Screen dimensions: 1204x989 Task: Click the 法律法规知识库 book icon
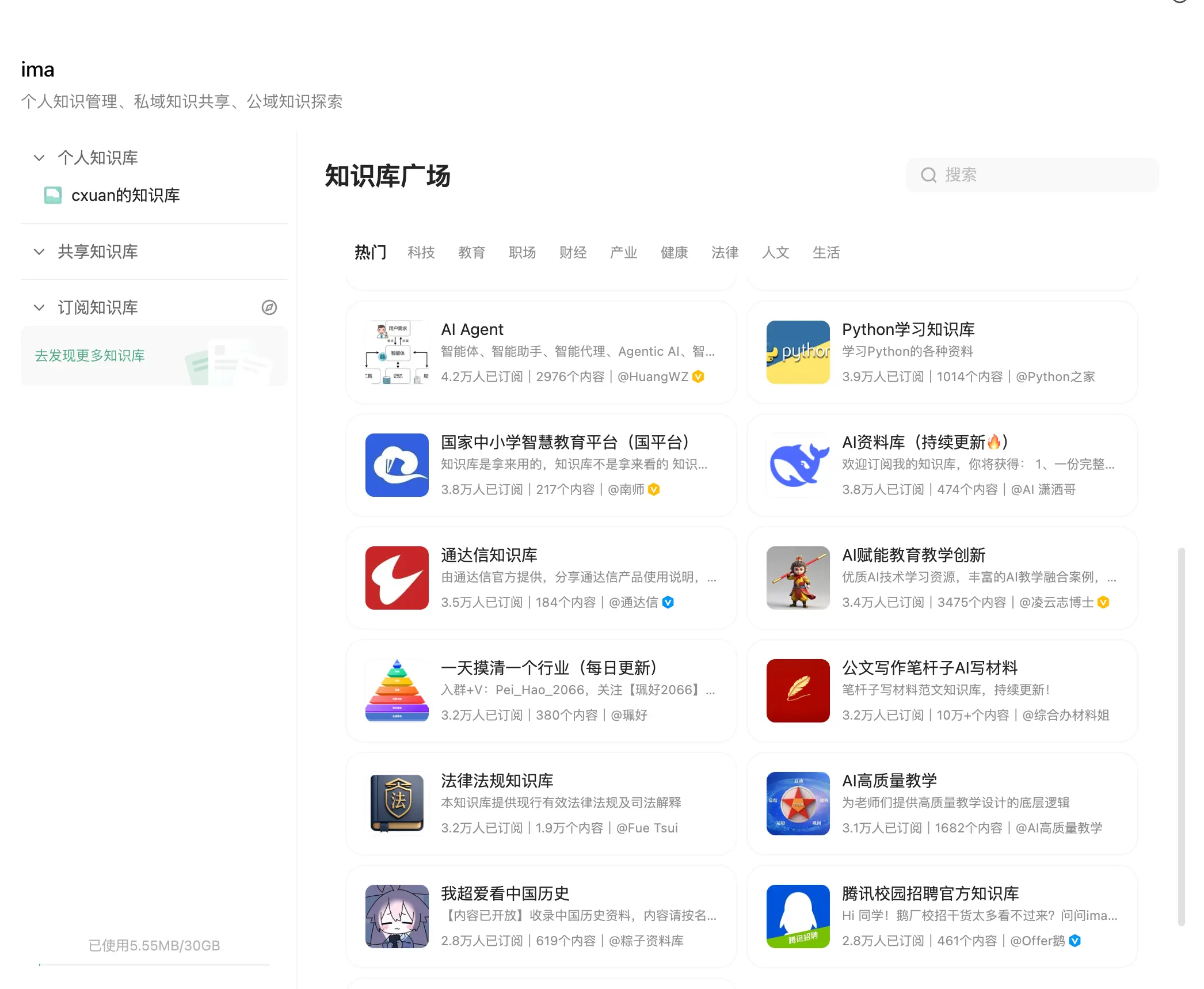[x=397, y=804]
